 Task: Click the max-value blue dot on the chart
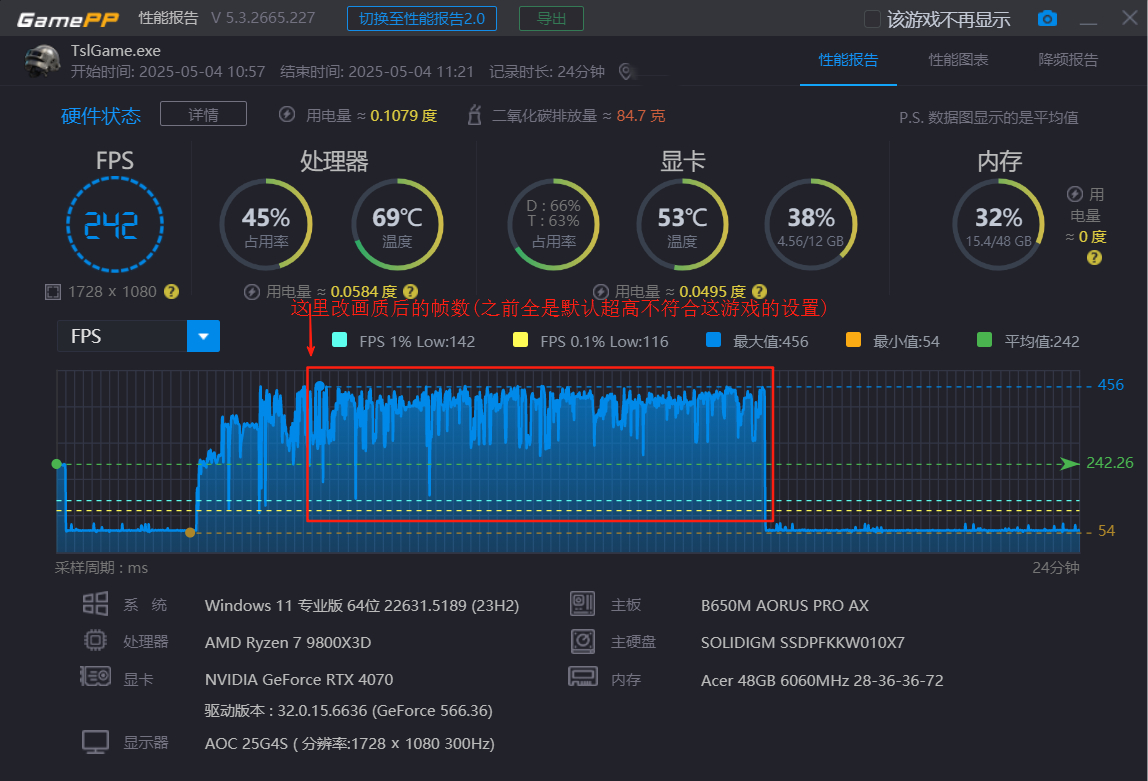(319, 386)
